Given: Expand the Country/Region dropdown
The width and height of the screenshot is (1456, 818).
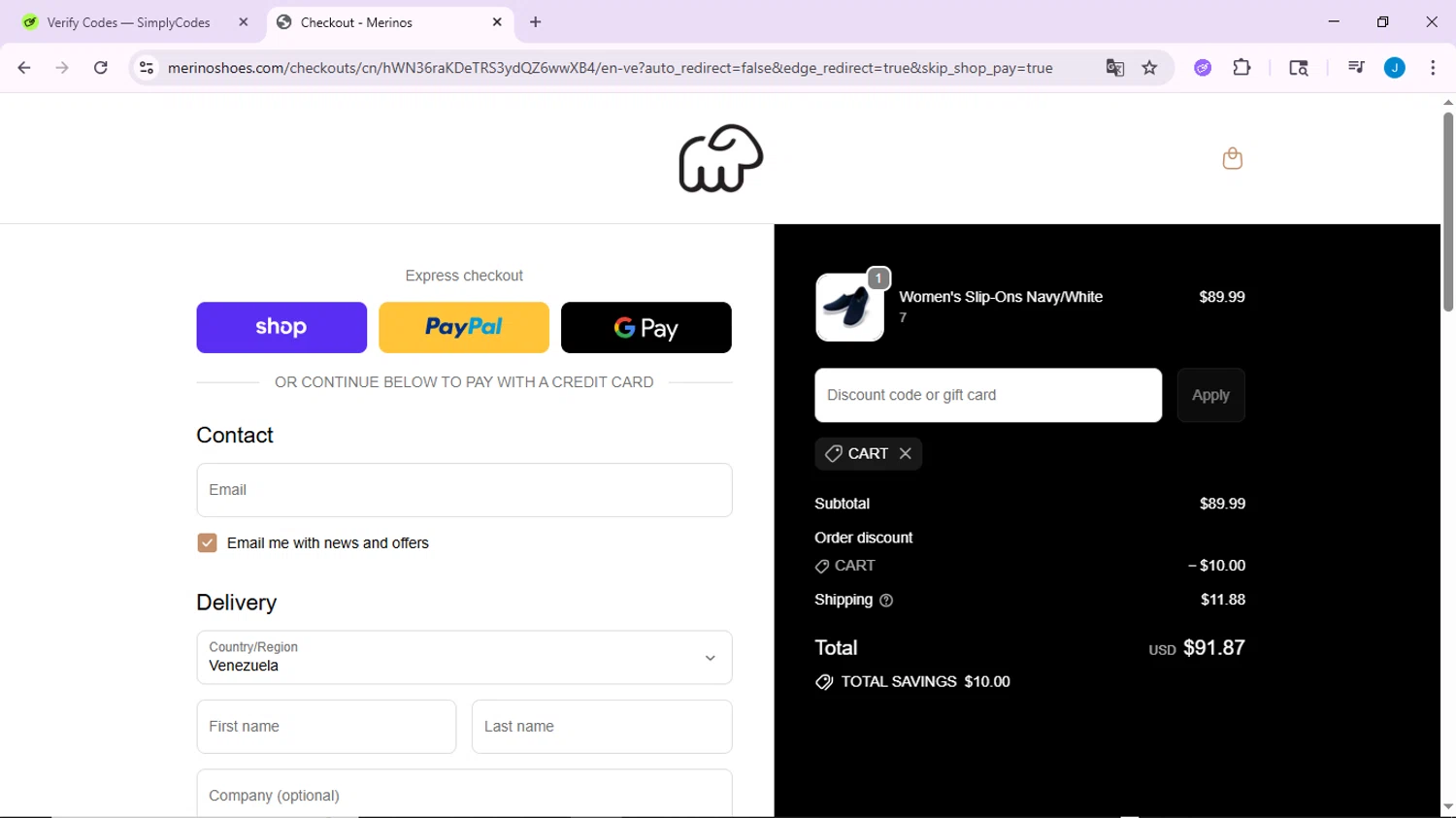Looking at the screenshot, I should (x=464, y=658).
